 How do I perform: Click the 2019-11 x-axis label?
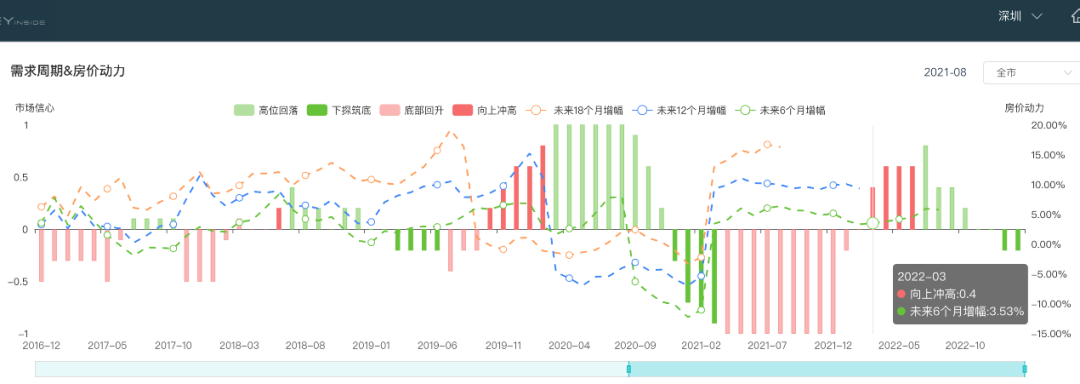[x=503, y=345]
